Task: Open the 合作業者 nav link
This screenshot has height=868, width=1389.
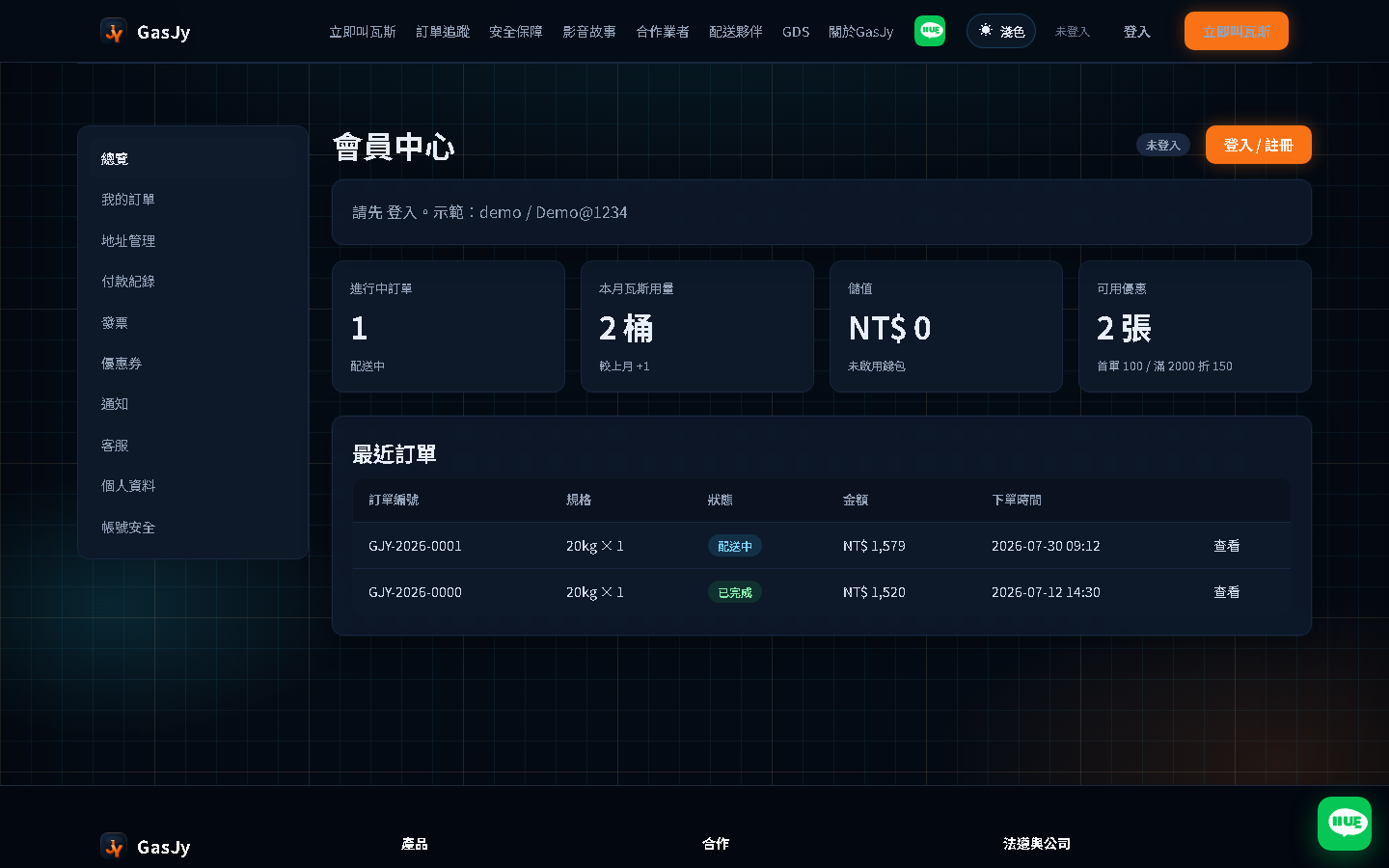Action: (x=663, y=32)
